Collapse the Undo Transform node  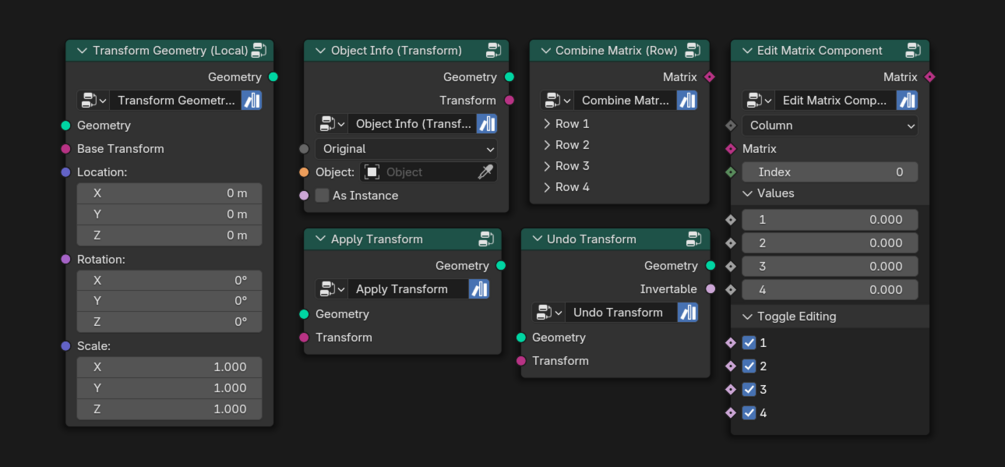538,239
